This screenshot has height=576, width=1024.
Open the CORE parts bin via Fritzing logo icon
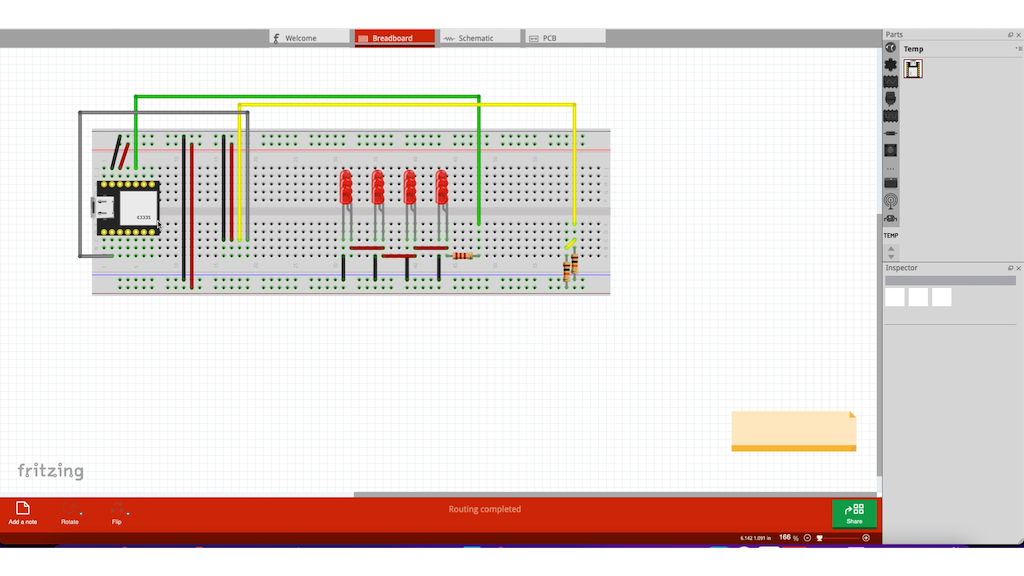coord(890,48)
